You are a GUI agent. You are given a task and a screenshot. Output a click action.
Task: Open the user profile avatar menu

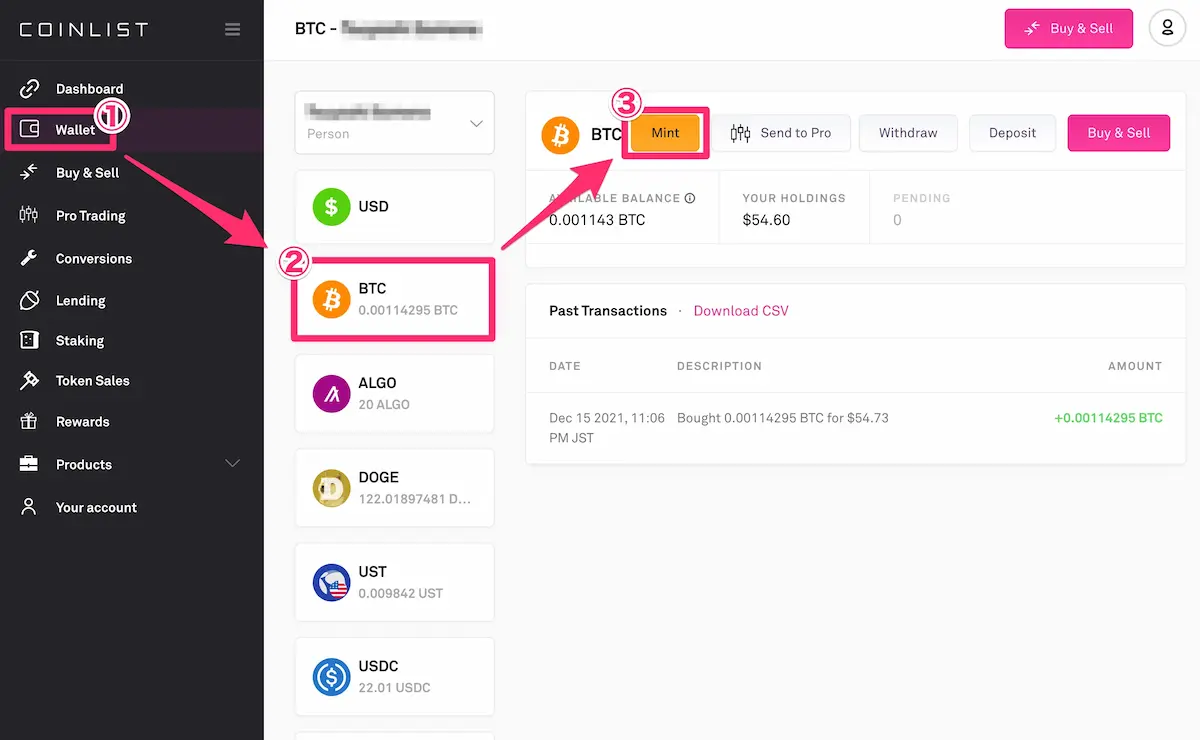pos(1167,28)
